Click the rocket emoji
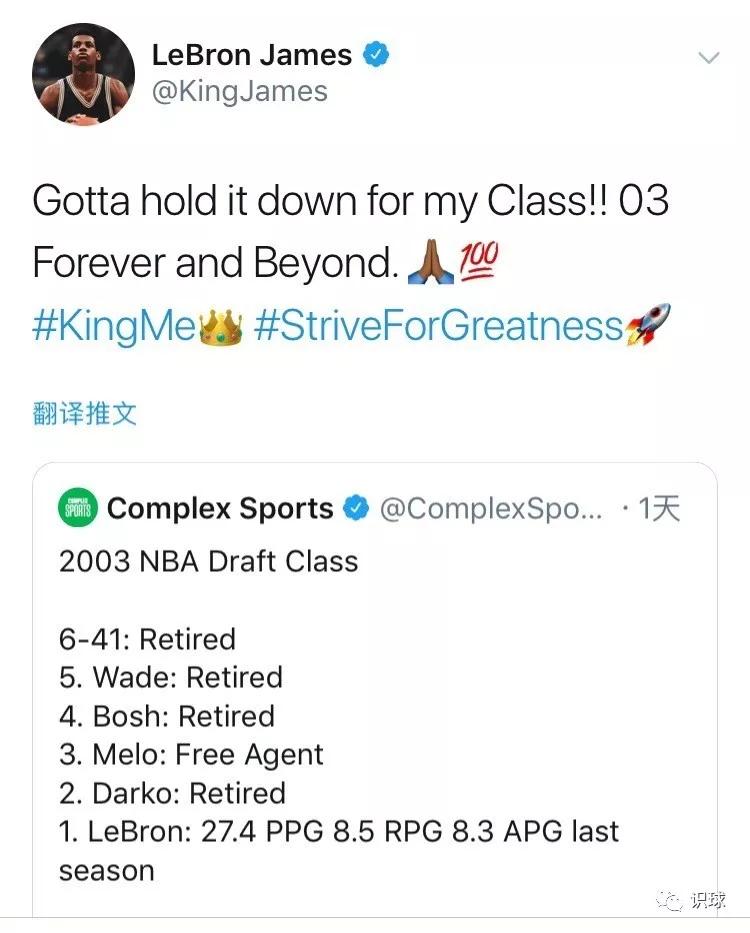Screen dimensions: 750x933 [648, 324]
